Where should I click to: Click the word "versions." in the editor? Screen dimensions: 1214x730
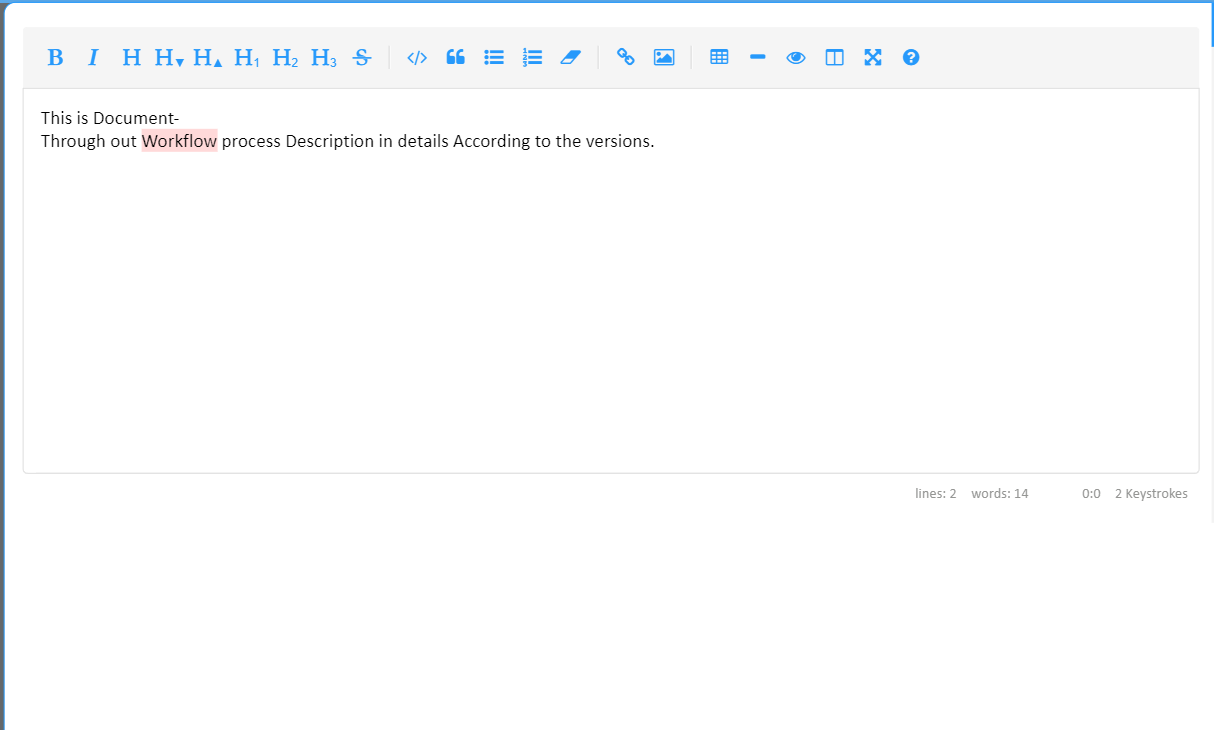pos(620,141)
